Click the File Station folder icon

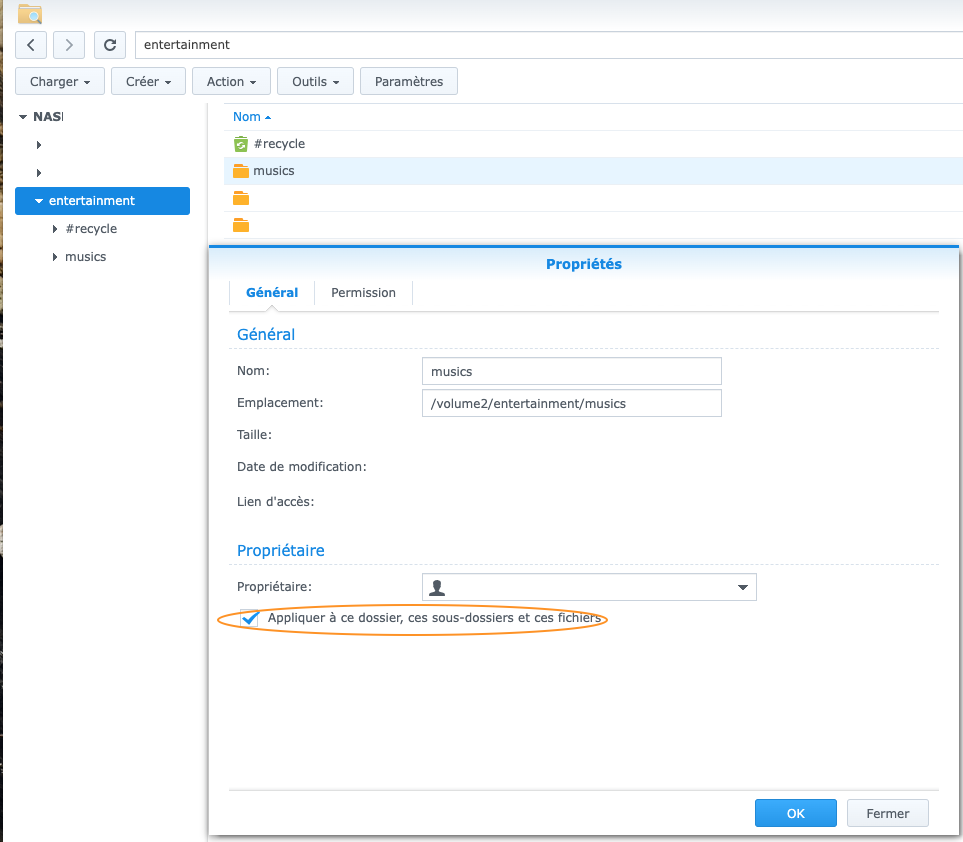[x=30, y=13]
